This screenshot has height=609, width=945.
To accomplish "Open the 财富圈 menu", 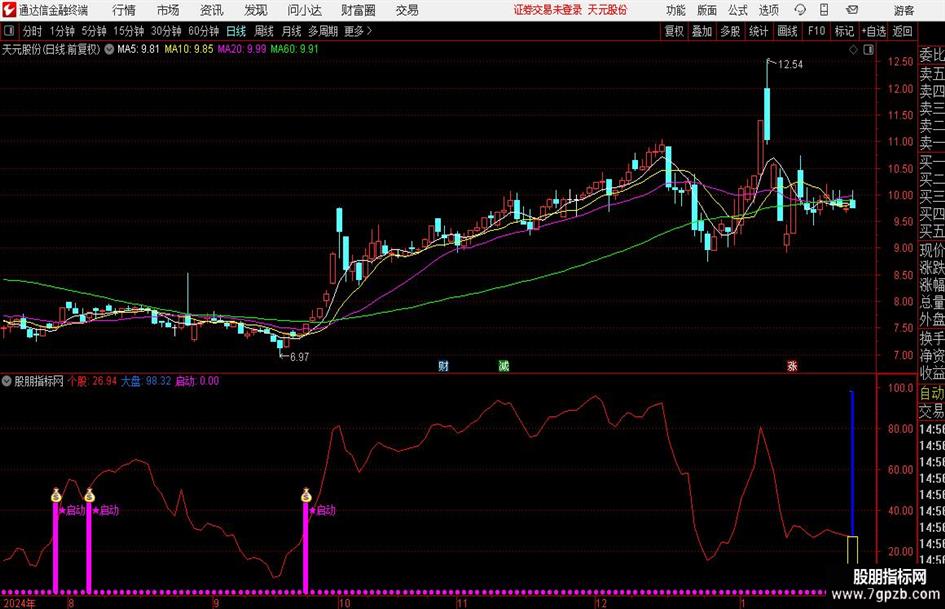I will [358, 10].
